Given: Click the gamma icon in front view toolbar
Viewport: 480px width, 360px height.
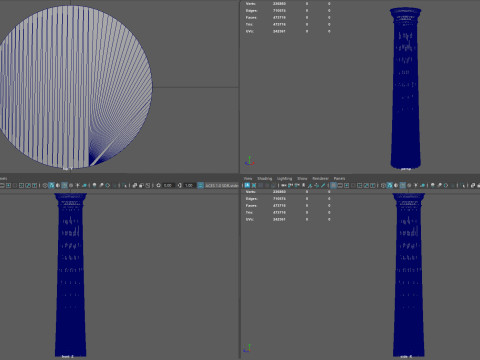Looking at the screenshot, I should point(179,185).
